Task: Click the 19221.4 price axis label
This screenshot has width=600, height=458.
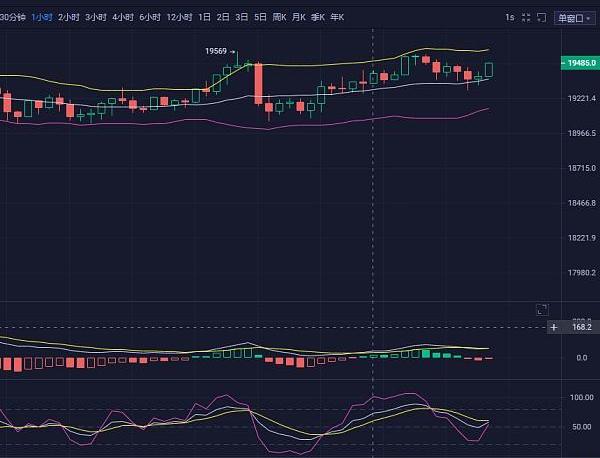Action: [582, 98]
